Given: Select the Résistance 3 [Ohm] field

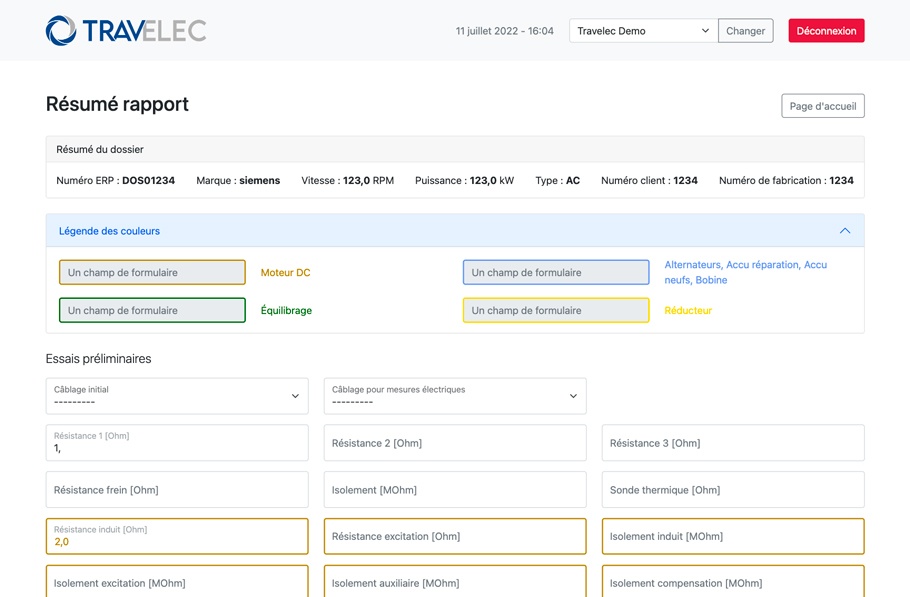Looking at the screenshot, I should pyautogui.click(x=733, y=443).
